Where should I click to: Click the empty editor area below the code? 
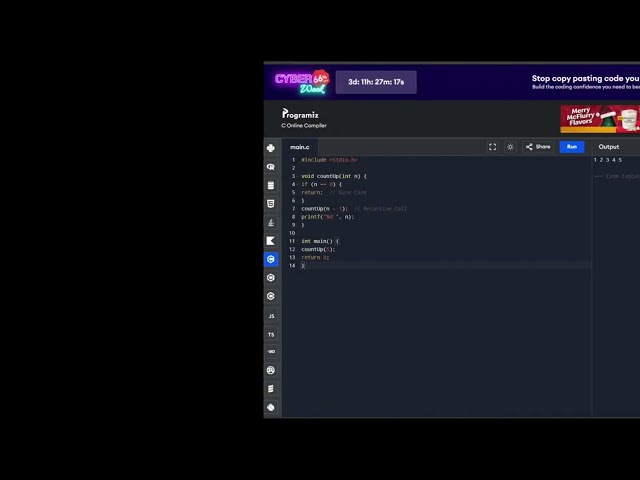point(437,343)
